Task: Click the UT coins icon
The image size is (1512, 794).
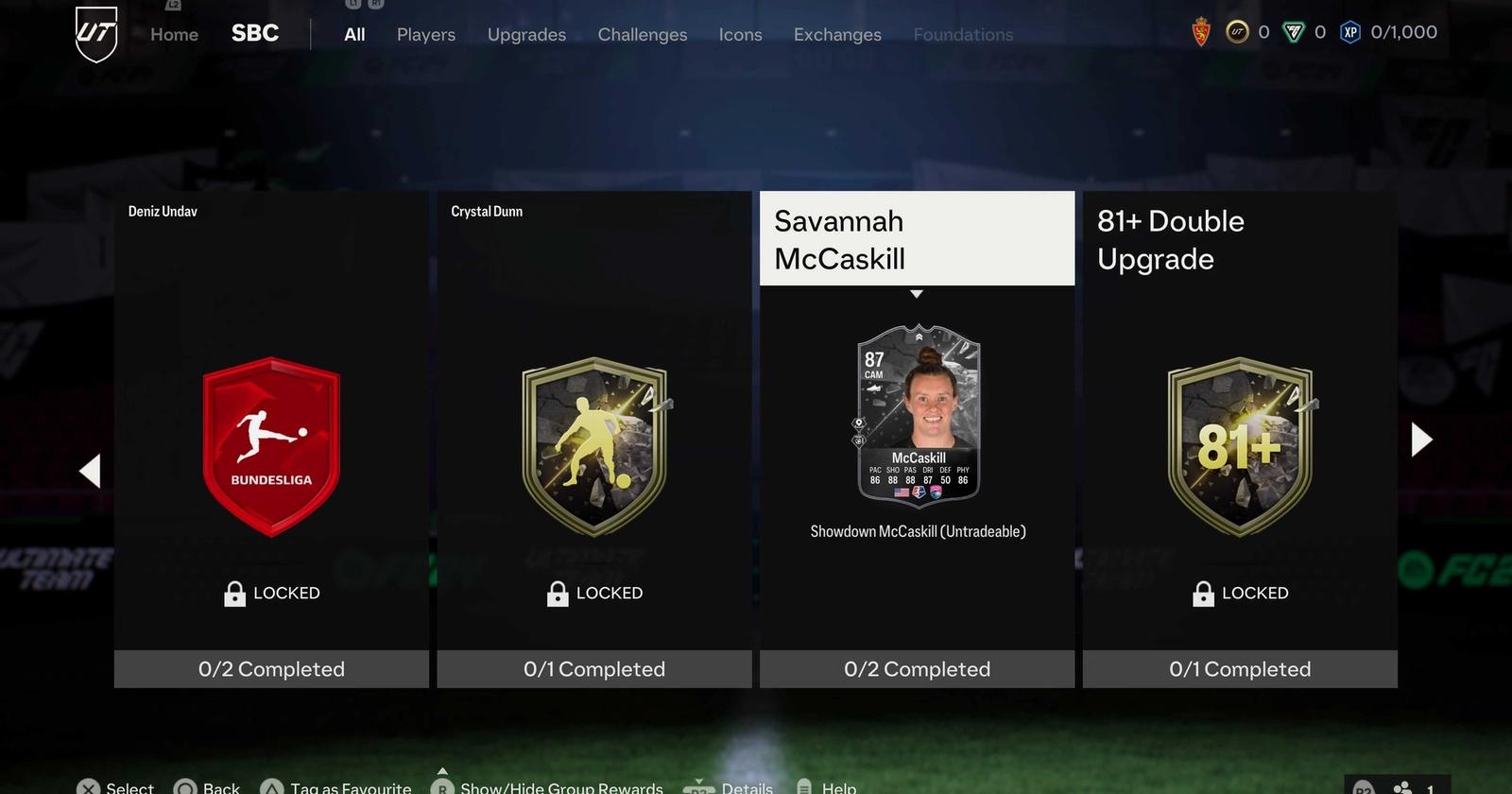Action: (1237, 33)
